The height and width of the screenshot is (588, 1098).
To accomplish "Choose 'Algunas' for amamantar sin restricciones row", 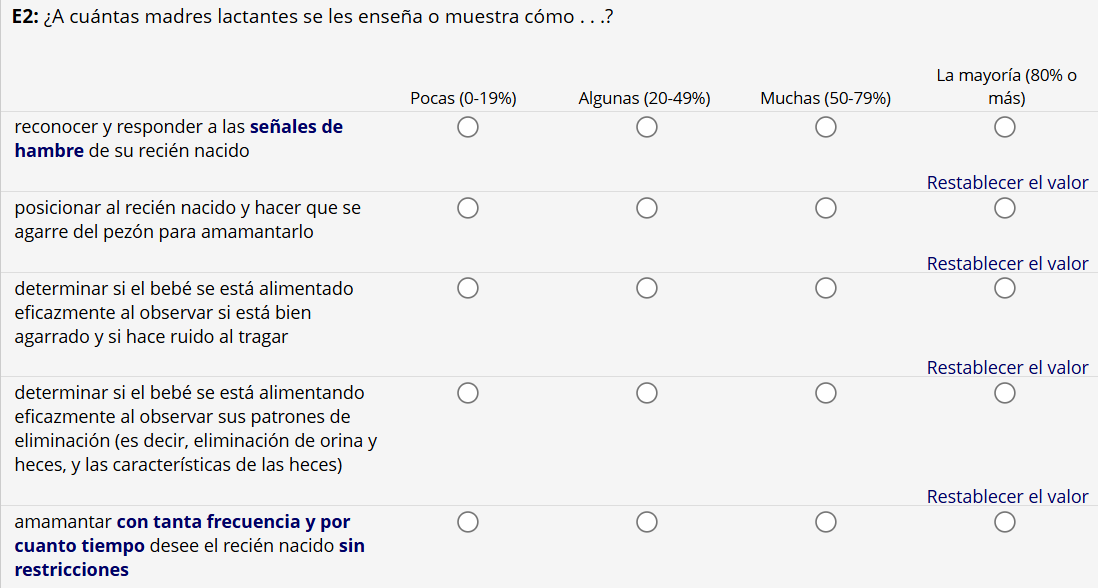I will [647, 522].
